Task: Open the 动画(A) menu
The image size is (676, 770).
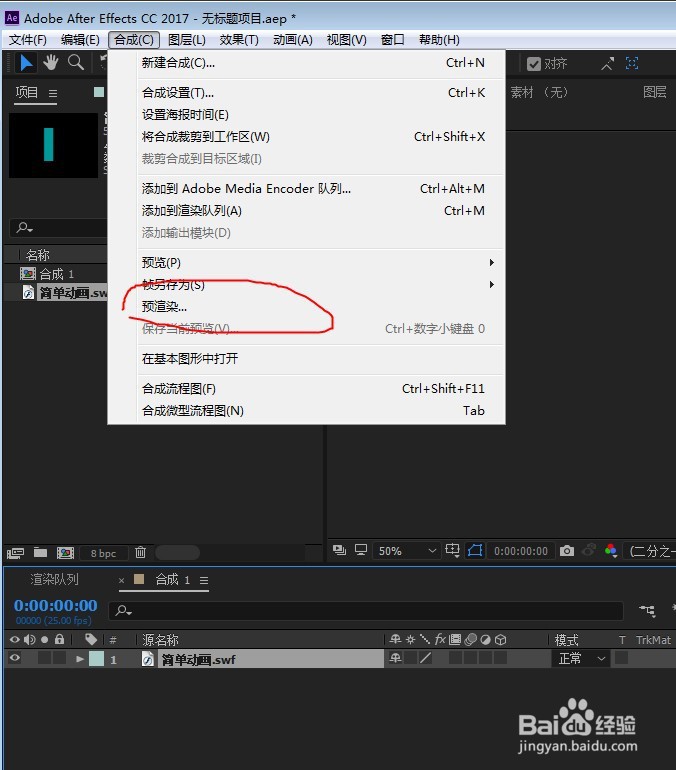Action: (x=293, y=40)
